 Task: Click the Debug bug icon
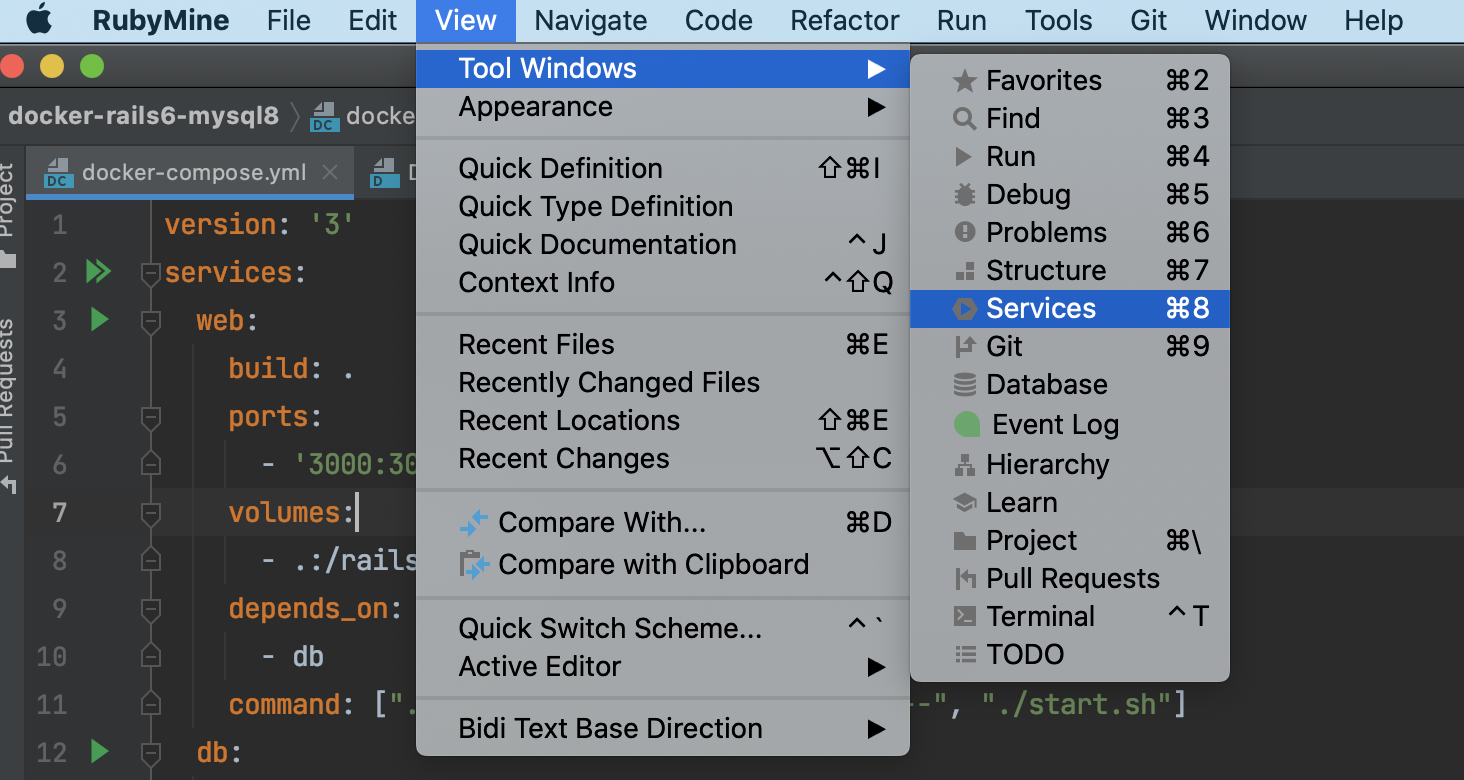pos(964,195)
